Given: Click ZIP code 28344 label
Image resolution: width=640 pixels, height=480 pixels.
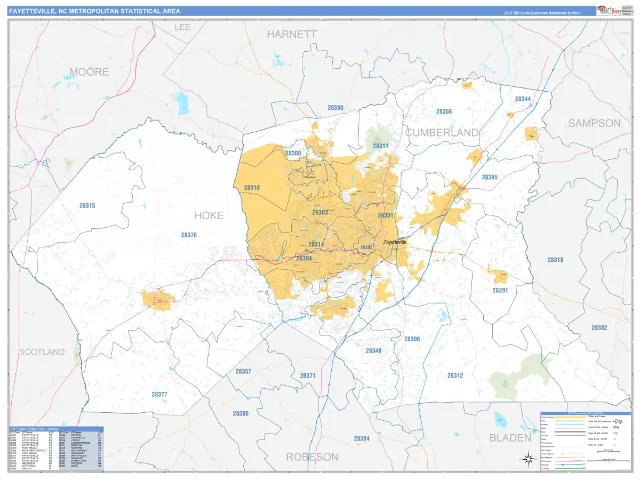Looking at the screenshot, I should tap(523, 99).
